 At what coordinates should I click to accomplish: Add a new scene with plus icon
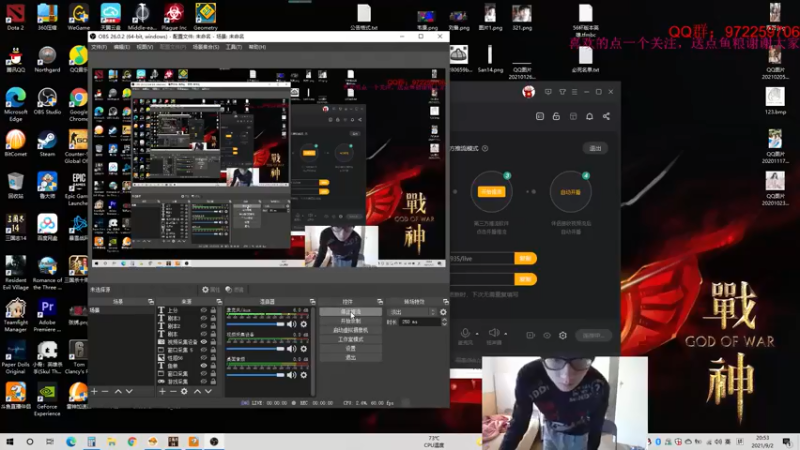click(94, 391)
